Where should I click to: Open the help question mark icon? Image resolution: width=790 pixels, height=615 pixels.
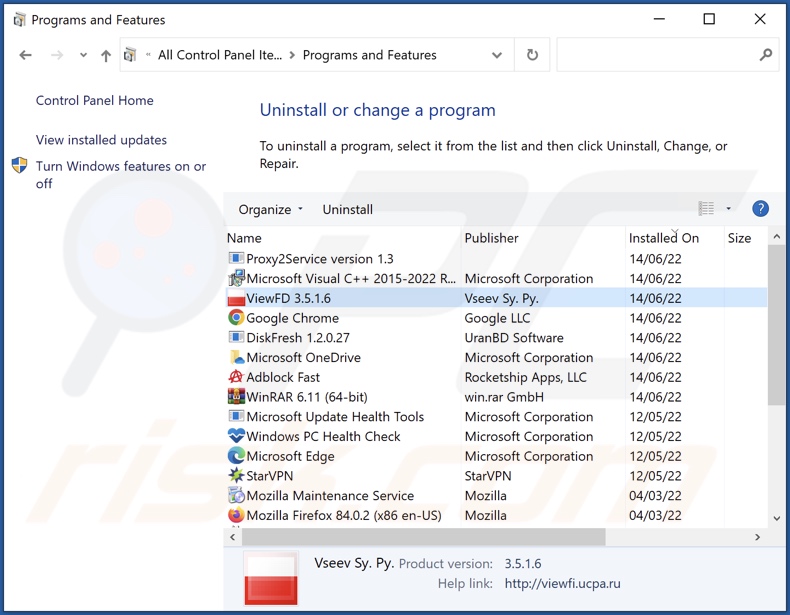(760, 209)
